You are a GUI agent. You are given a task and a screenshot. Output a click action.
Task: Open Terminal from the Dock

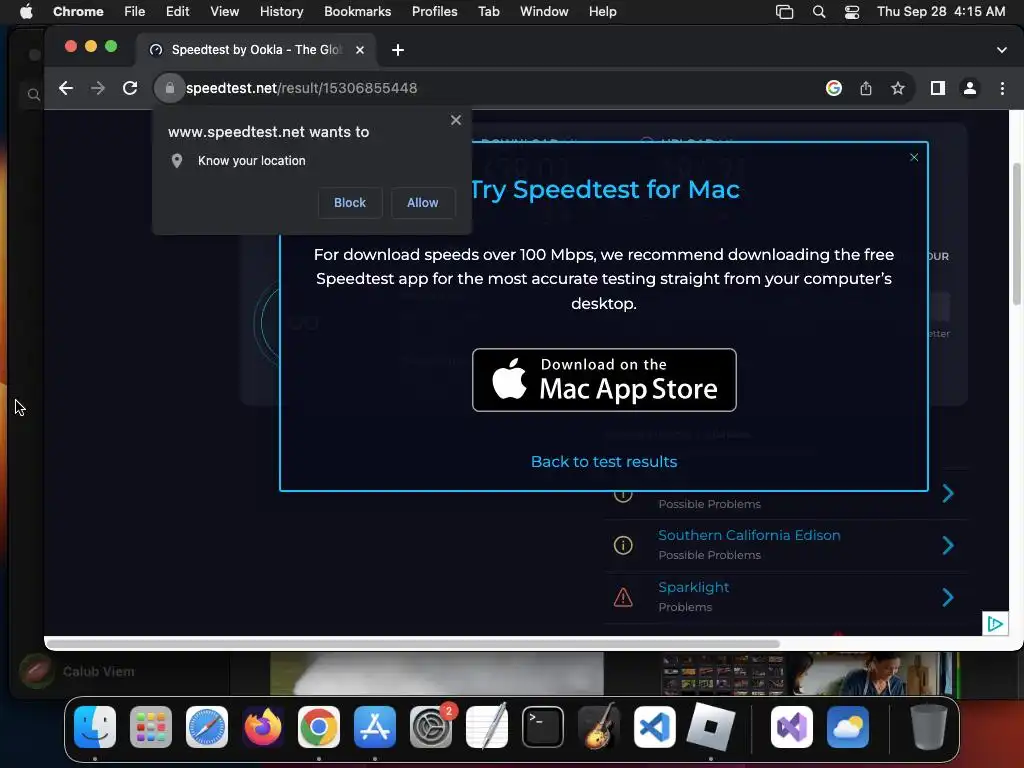click(543, 727)
